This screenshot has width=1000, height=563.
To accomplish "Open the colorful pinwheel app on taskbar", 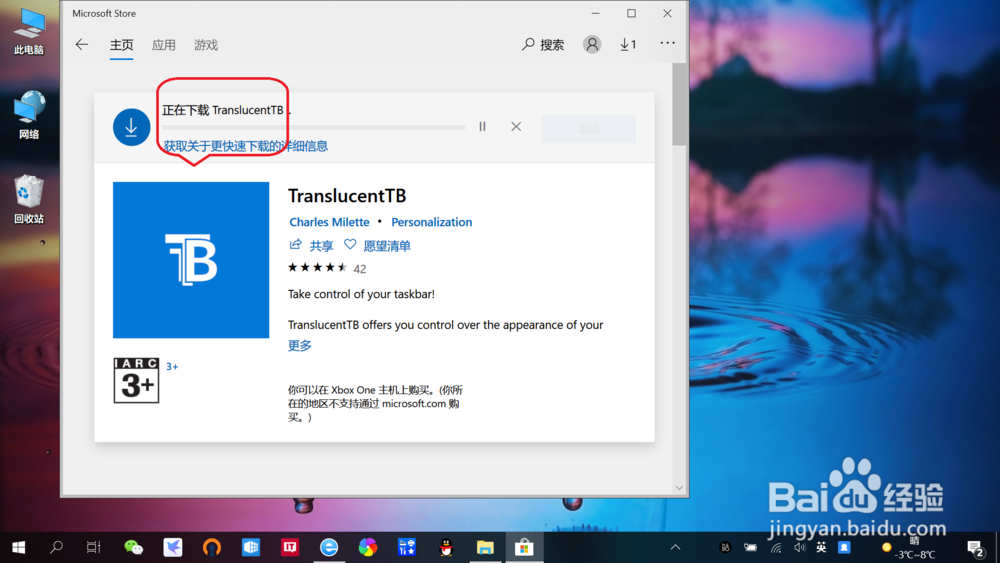I will pos(368,547).
